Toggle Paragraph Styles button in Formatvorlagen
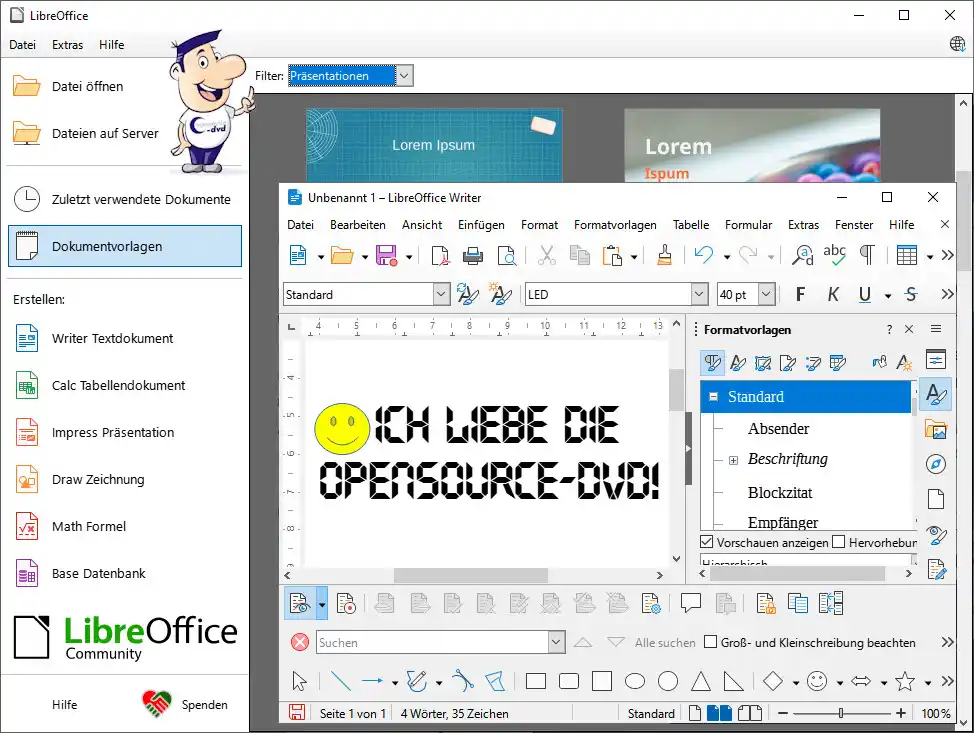This screenshot has height=733, width=974. pyautogui.click(x=712, y=362)
